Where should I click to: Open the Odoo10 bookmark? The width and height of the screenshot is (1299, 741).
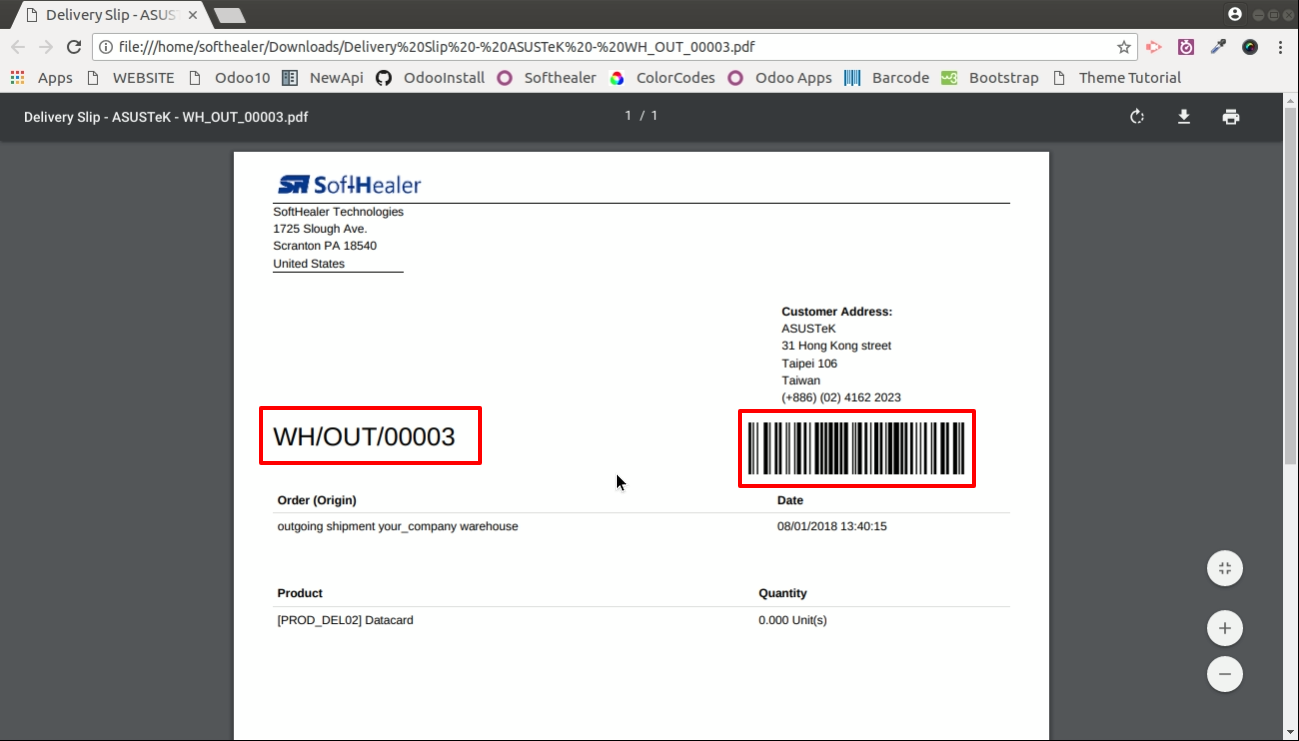(x=229, y=78)
